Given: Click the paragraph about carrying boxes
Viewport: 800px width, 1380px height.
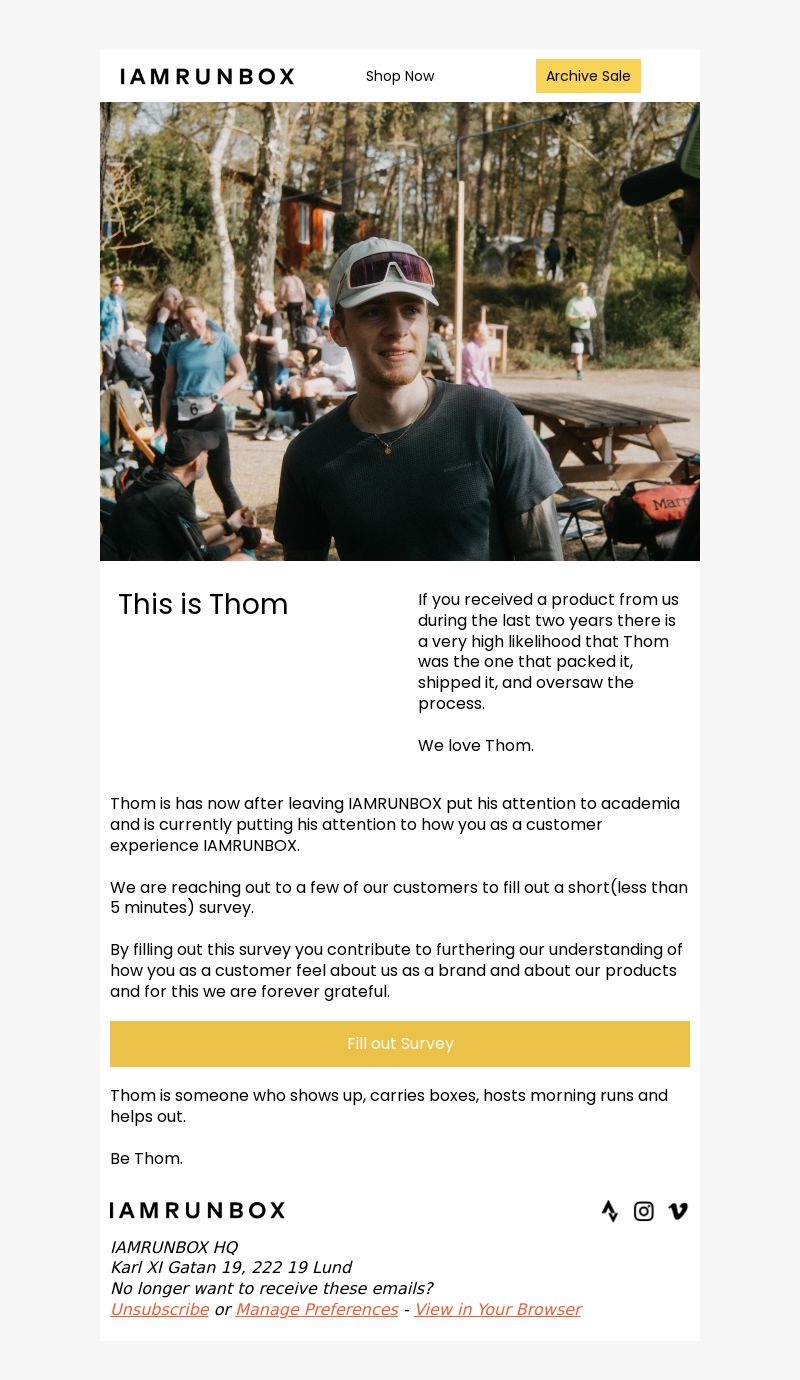Looking at the screenshot, I should point(389,1105).
